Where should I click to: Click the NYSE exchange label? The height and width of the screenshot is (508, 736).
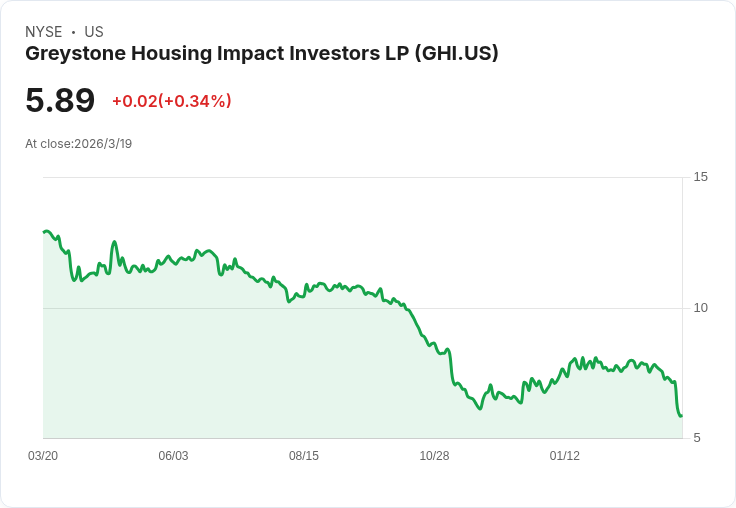(x=44, y=32)
